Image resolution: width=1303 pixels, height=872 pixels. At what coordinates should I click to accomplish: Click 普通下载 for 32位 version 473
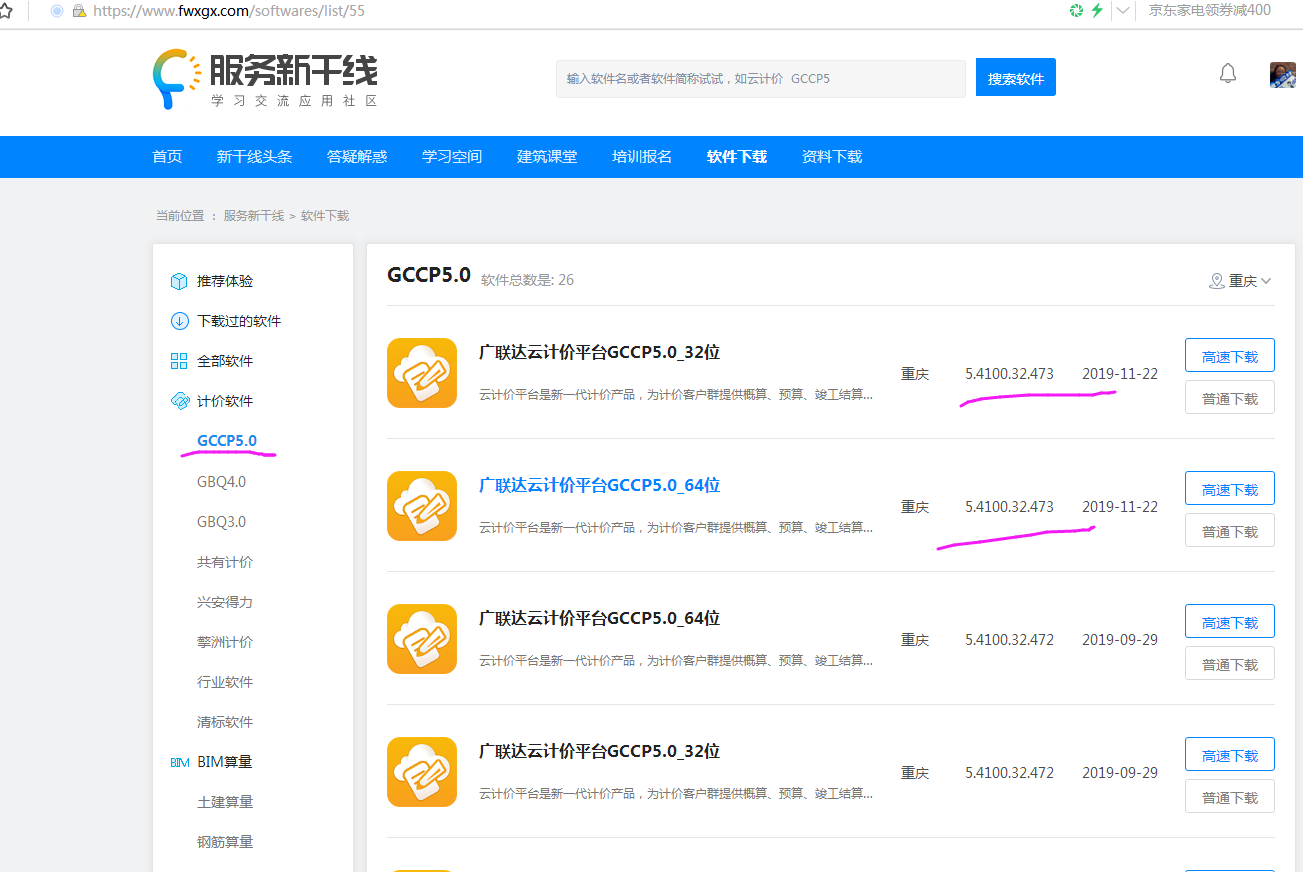pos(1230,398)
